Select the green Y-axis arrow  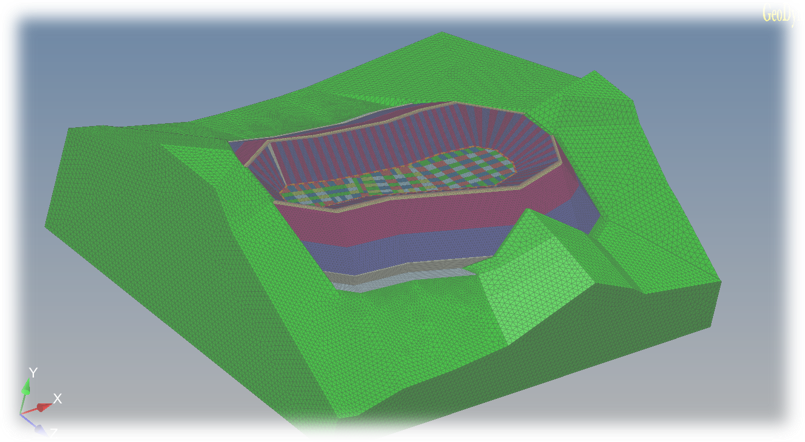click(x=26, y=390)
